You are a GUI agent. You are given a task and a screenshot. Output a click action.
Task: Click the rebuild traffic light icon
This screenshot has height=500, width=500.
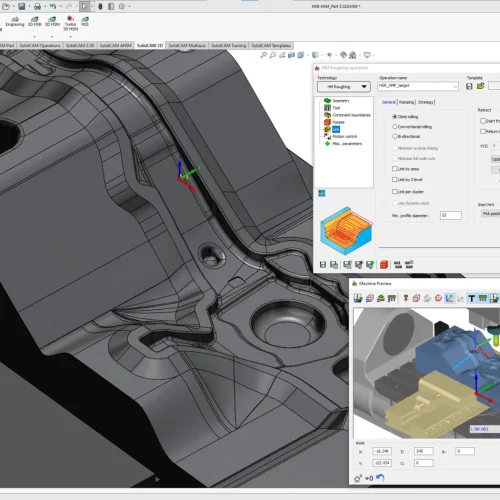[x=100, y=6]
